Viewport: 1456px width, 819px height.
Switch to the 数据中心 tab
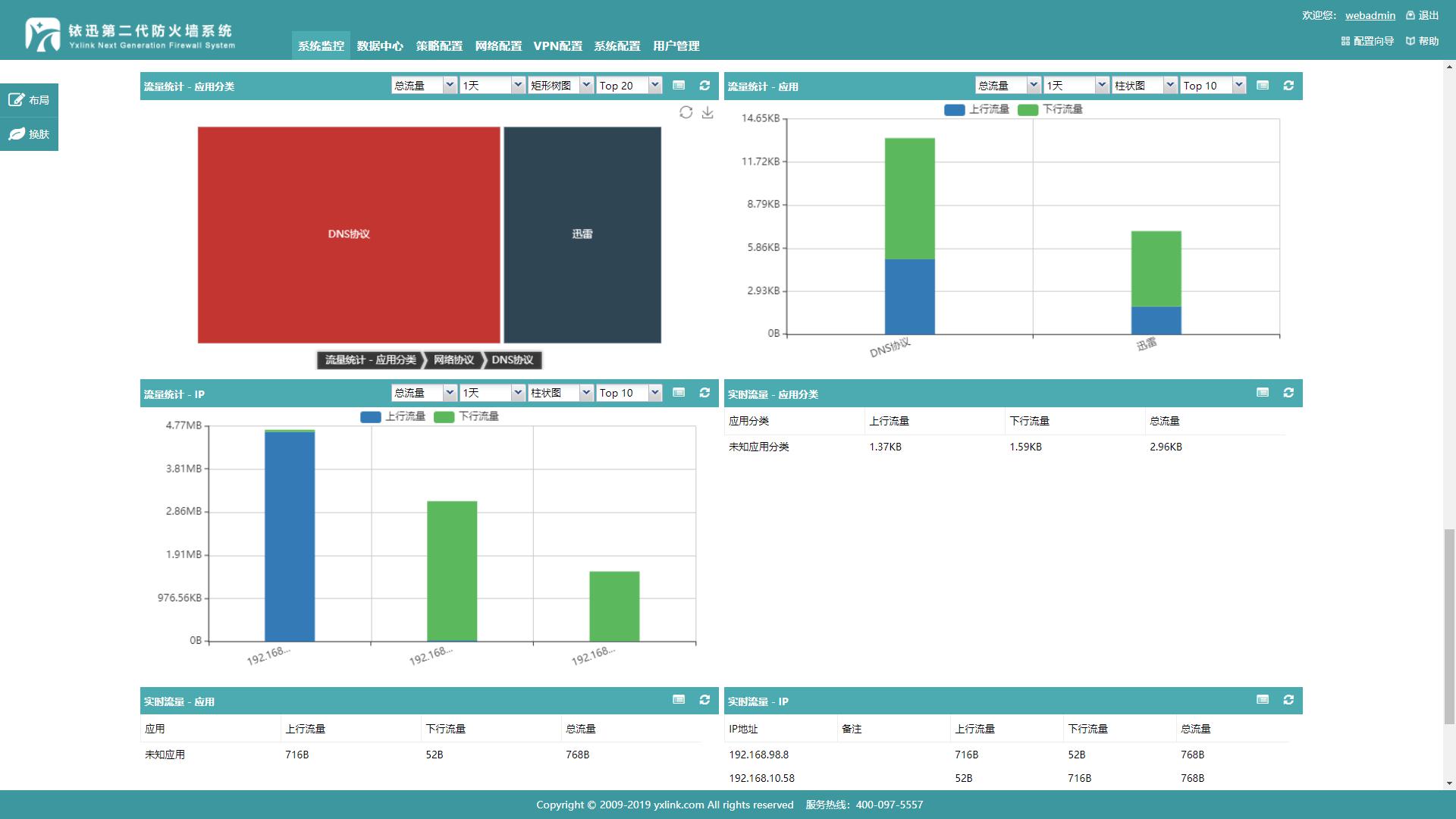[x=380, y=45]
